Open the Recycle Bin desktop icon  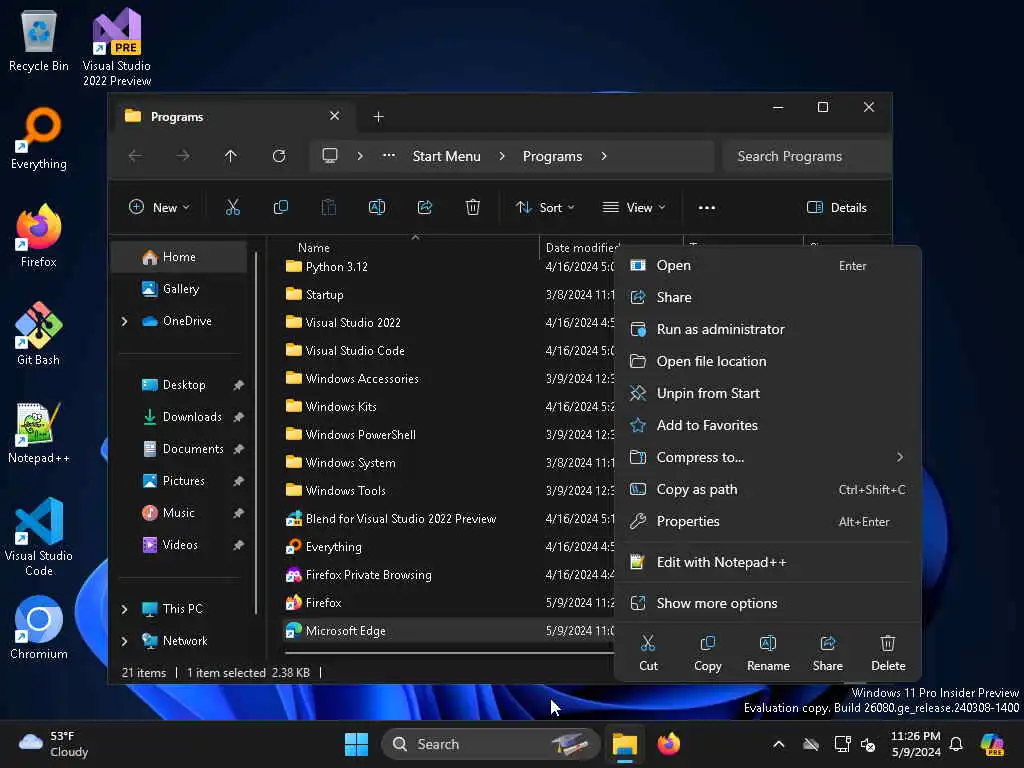pos(39,40)
